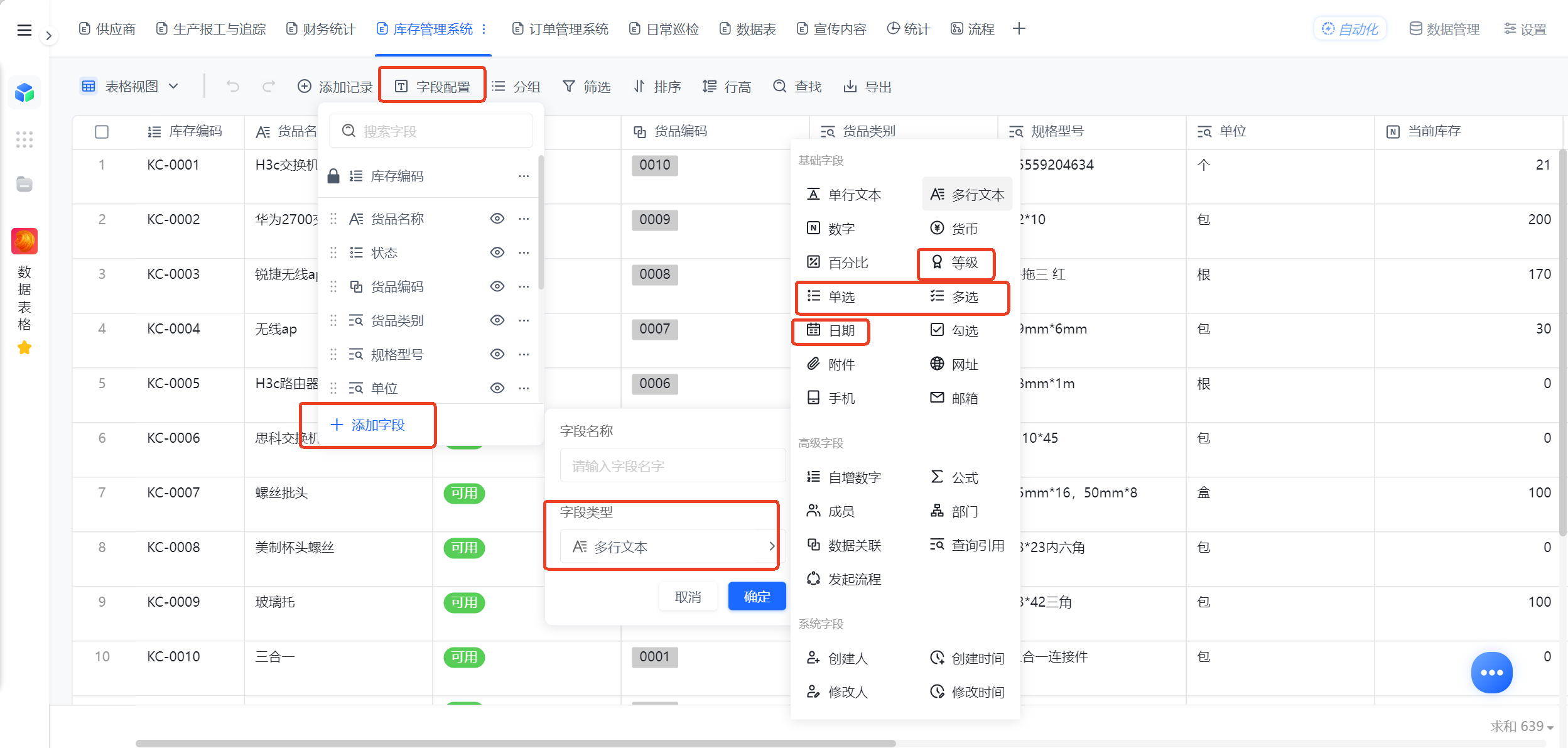Toggle visibility of 货品类别 field
The image size is (1568, 748).
point(497,320)
